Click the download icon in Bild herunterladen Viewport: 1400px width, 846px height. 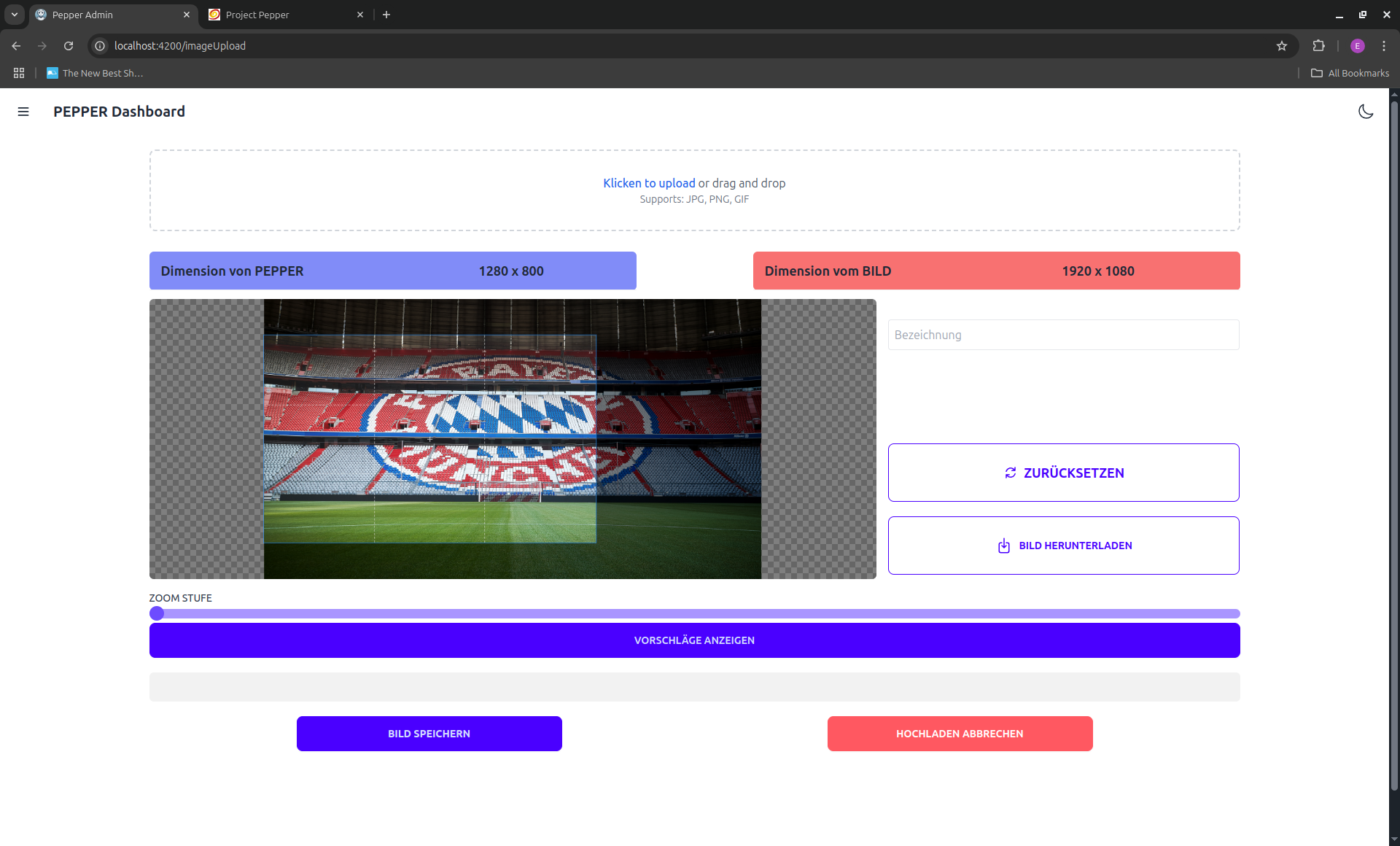1004,546
